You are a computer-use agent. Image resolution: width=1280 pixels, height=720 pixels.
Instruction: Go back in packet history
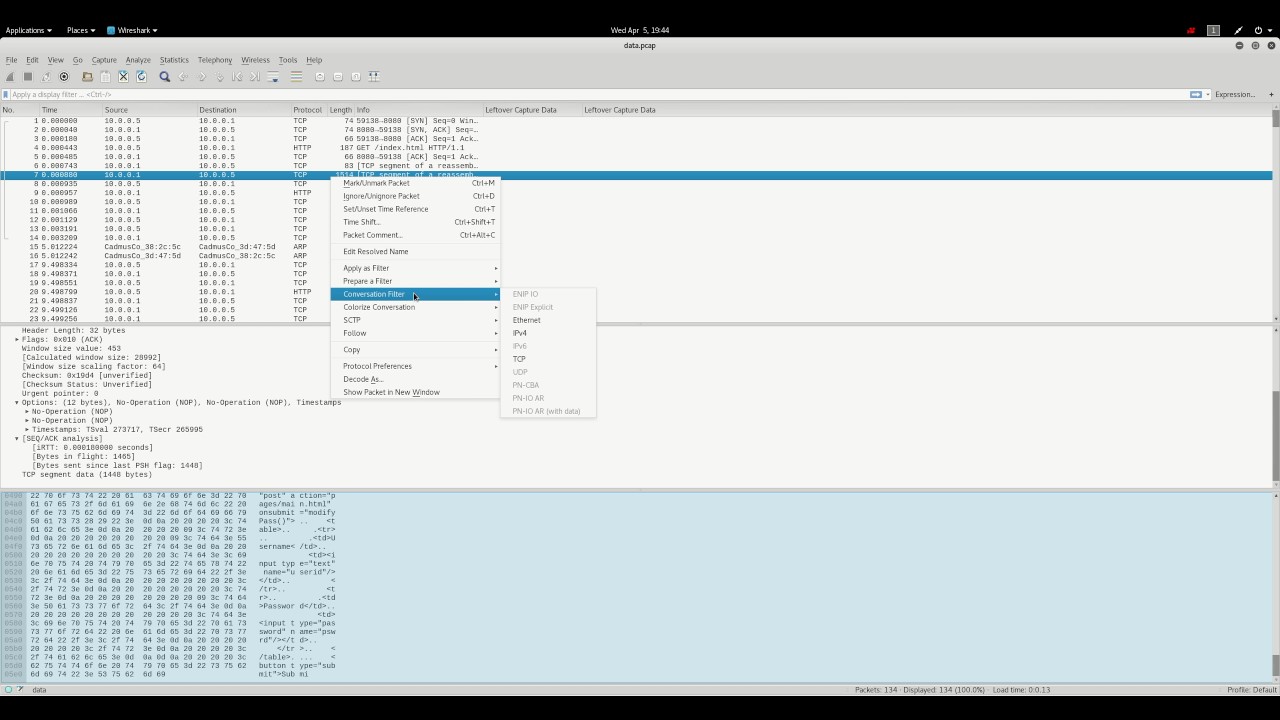click(x=183, y=76)
